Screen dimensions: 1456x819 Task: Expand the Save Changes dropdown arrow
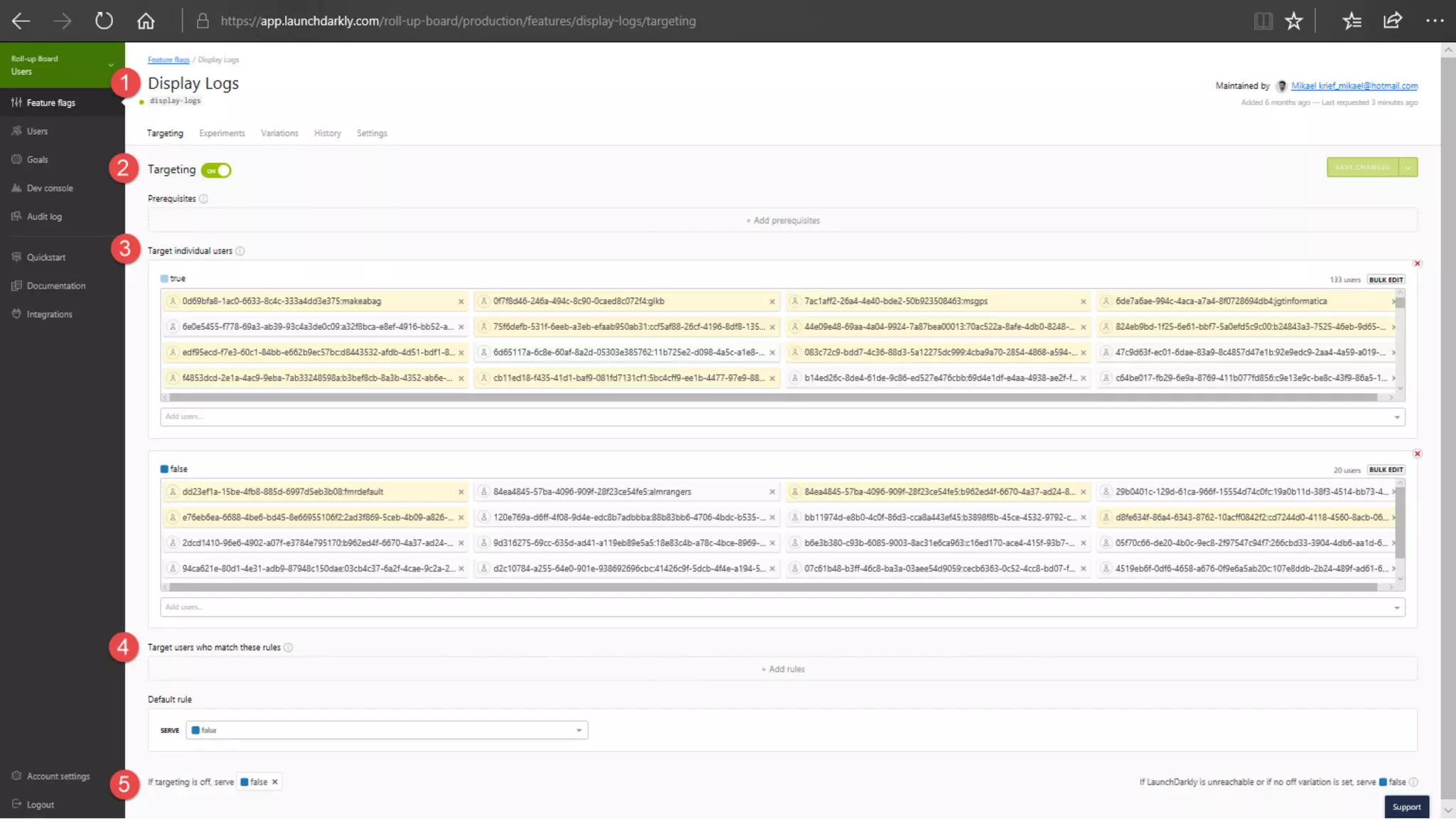pyautogui.click(x=1408, y=167)
